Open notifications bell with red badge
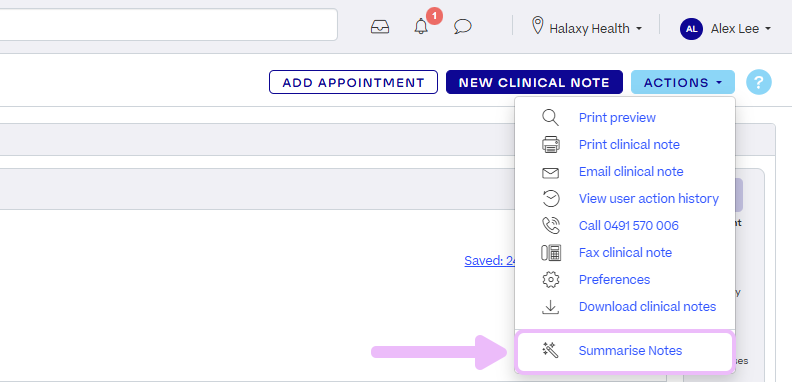The image size is (792, 382). point(421,26)
